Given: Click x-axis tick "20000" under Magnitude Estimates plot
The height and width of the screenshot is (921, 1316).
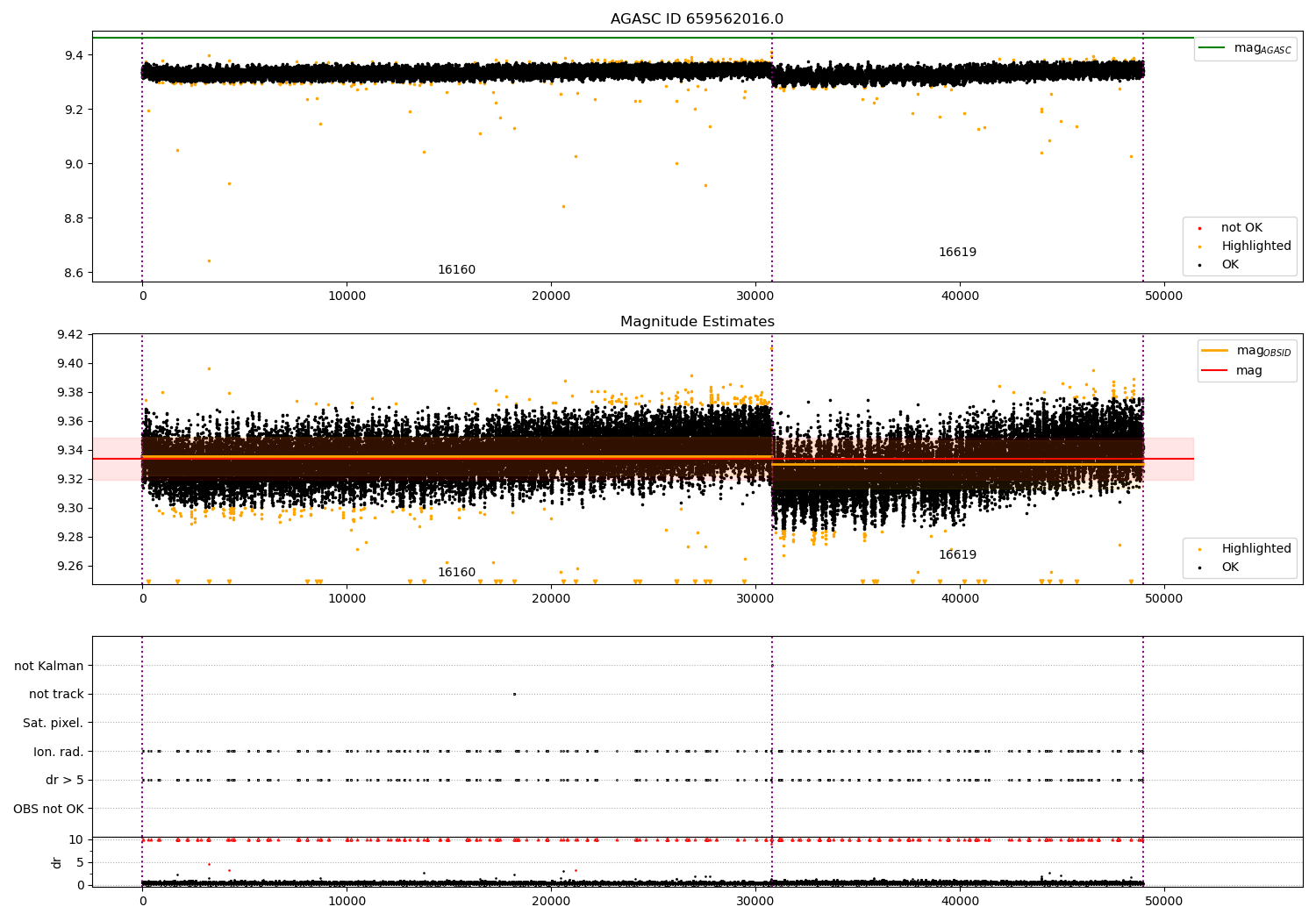Looking at the screenshot, I should tap(551, 598).
